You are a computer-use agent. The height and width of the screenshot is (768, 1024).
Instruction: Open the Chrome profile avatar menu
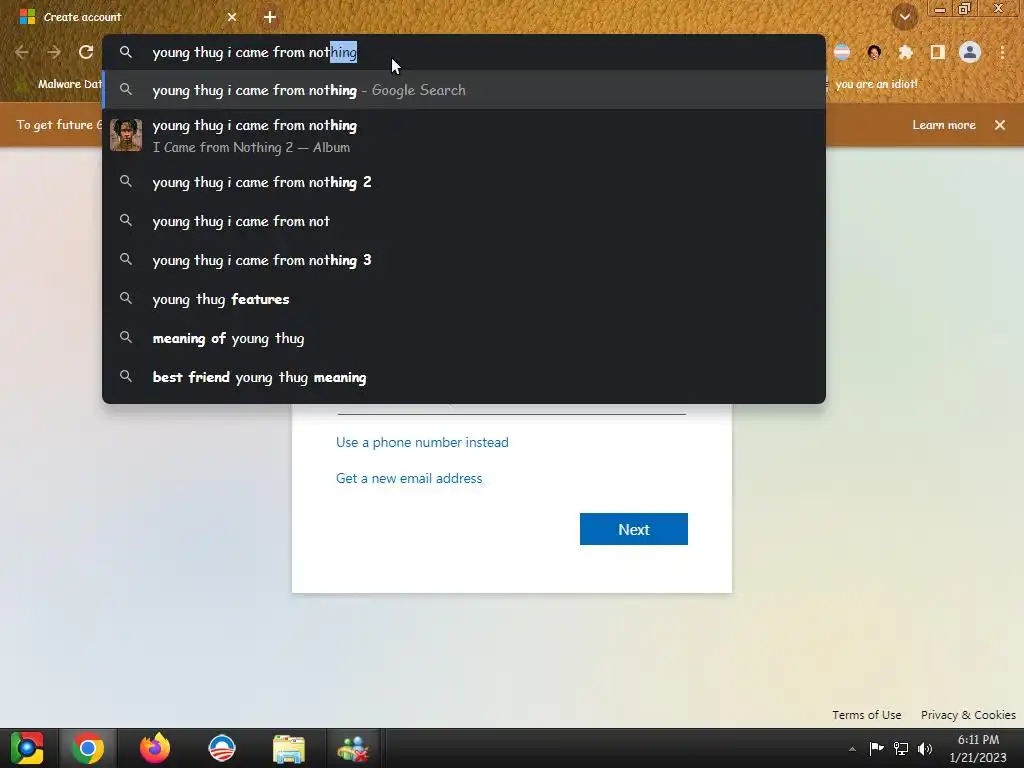[x=970, y=52]
